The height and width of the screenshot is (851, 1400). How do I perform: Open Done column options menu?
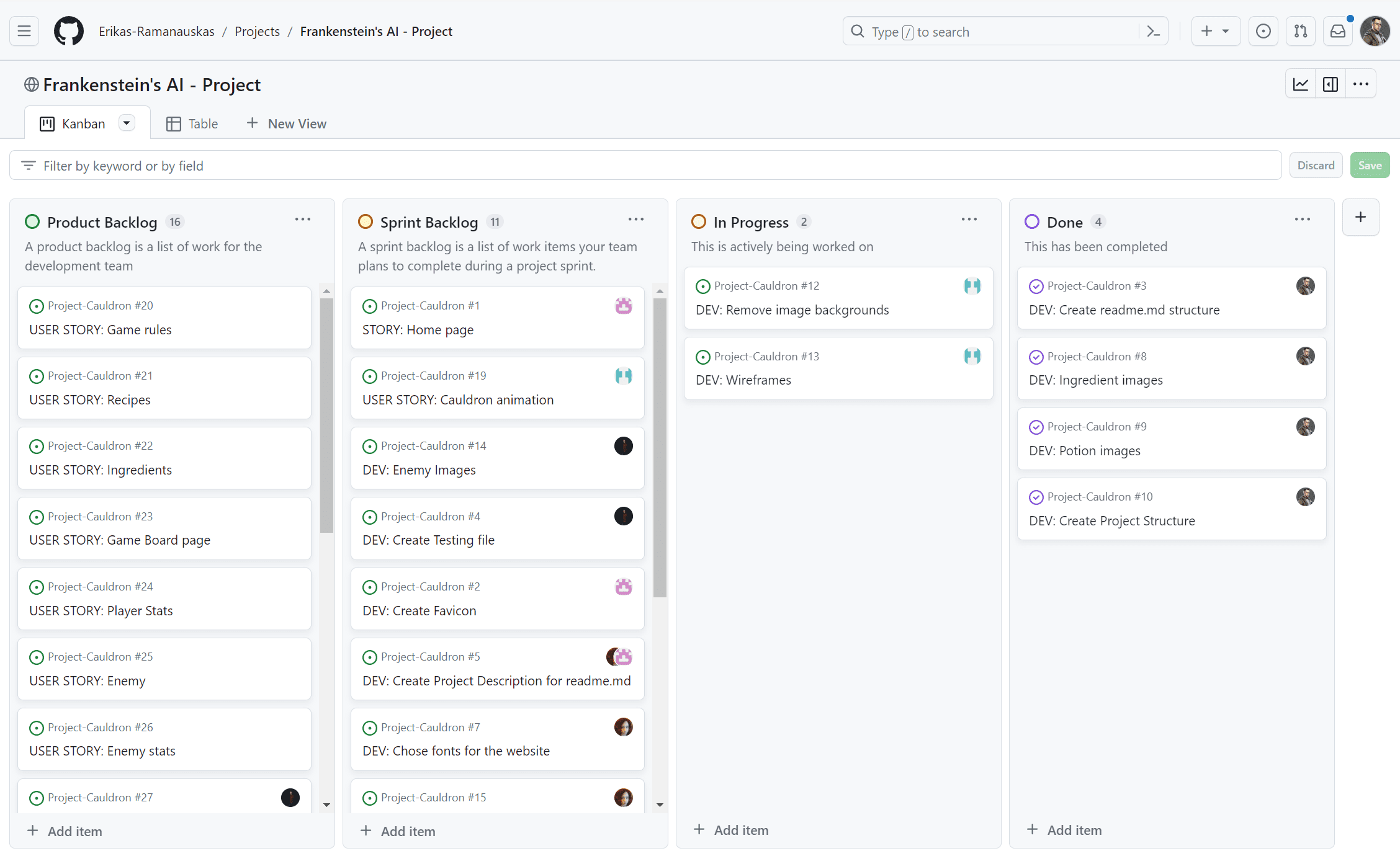1303,220
